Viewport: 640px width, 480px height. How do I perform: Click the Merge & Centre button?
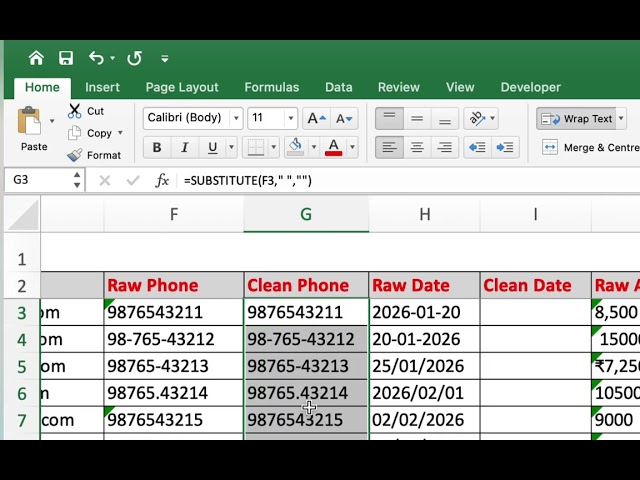pyautogui.click(x=590, y=147)
